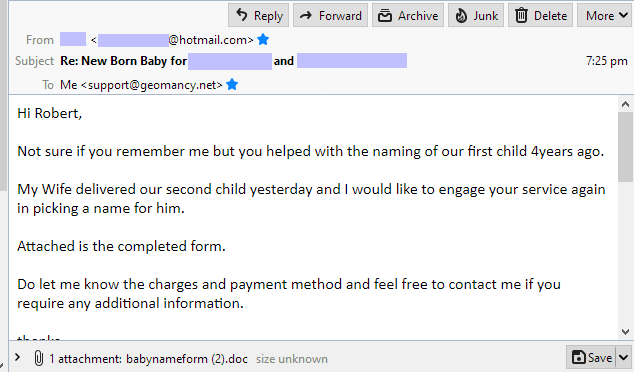Reply to this email

click(x=258, y=15)
